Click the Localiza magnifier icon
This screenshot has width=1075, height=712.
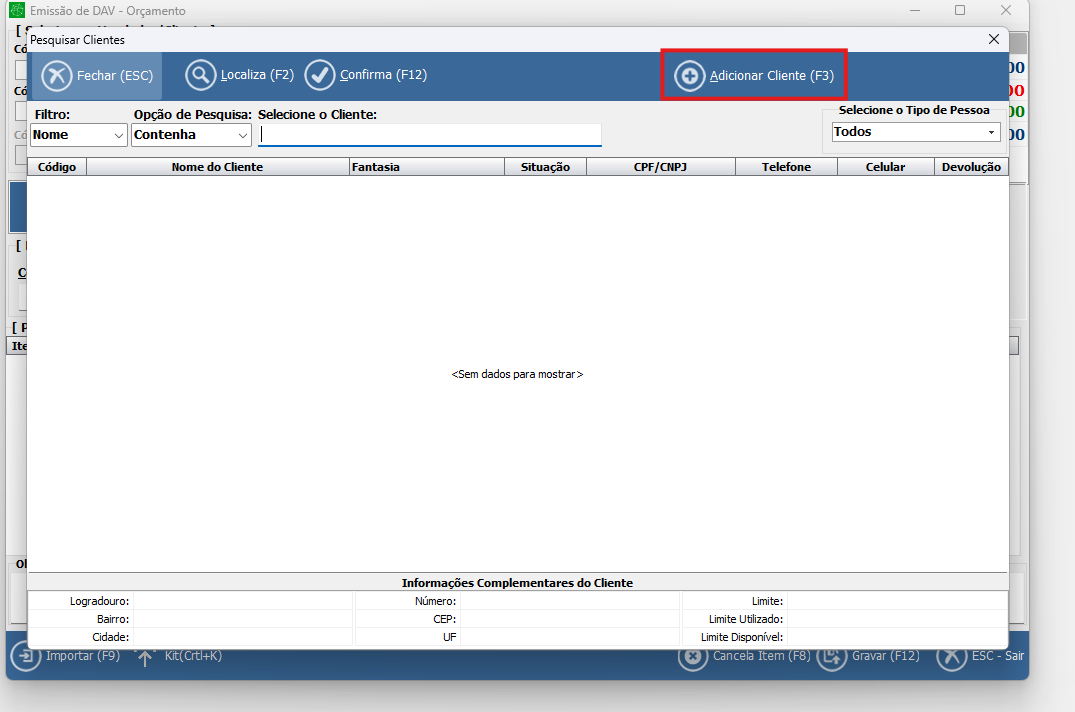[x=201, y=76]
